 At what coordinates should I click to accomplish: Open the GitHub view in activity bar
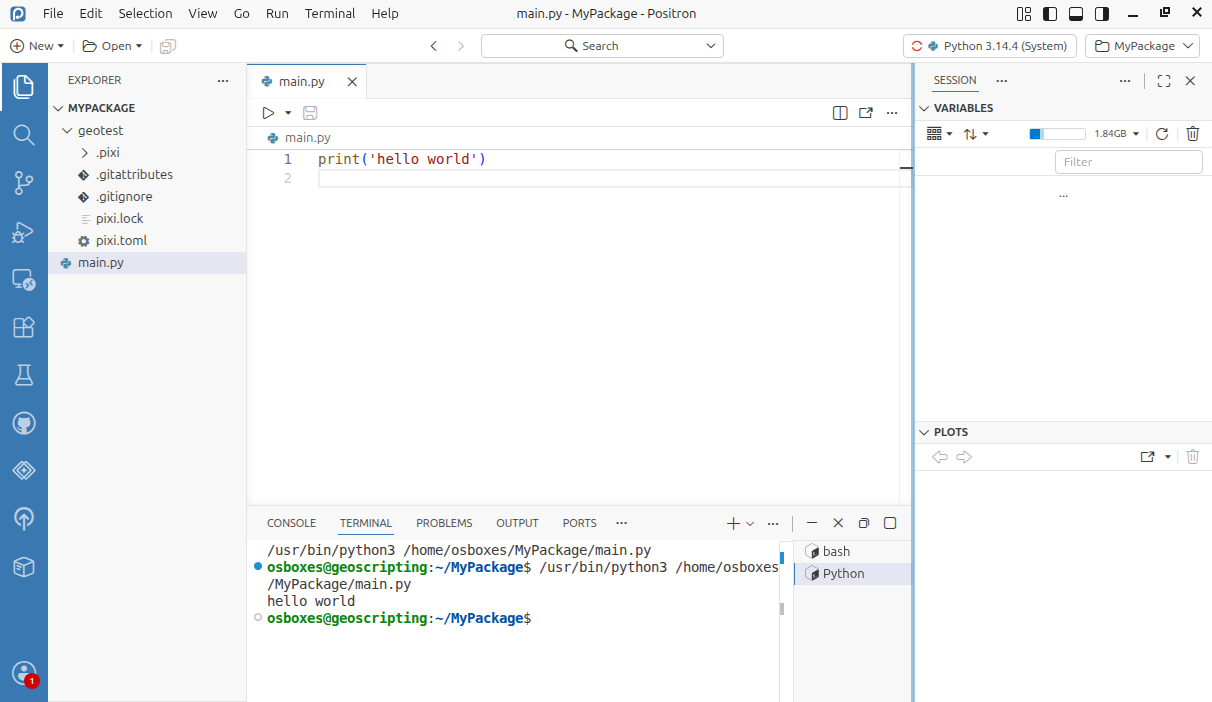[23, 424]
